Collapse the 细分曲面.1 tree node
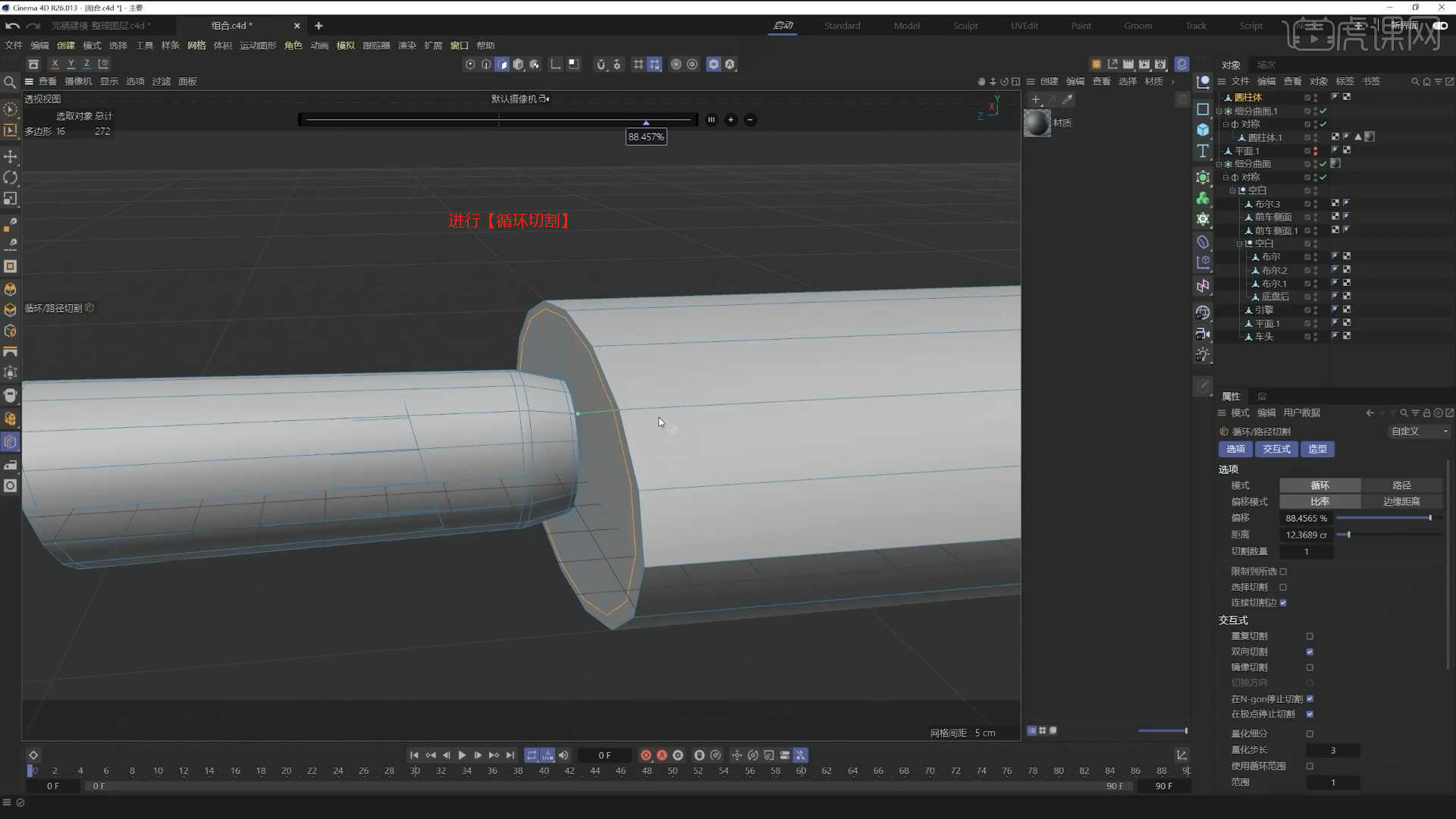The height and width of the screenshot is (819, 1456). [1219, 111]
